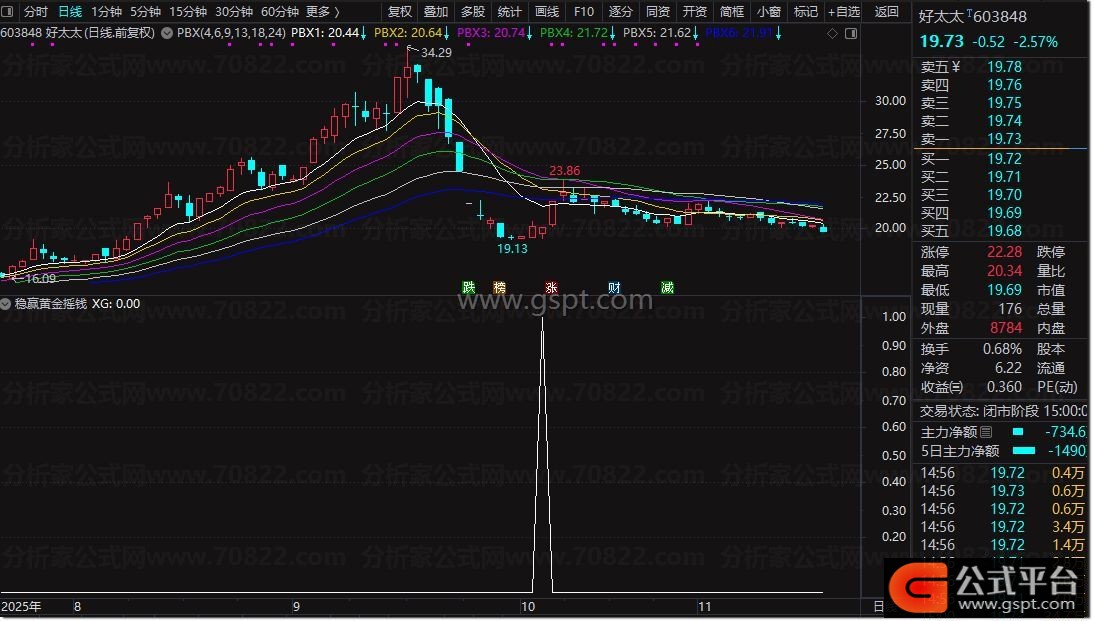Image resolution: width=1094 pixels, height=621 pixels.
Task: Toggle 复权 price adjustment mode
Action: point(399,12)
